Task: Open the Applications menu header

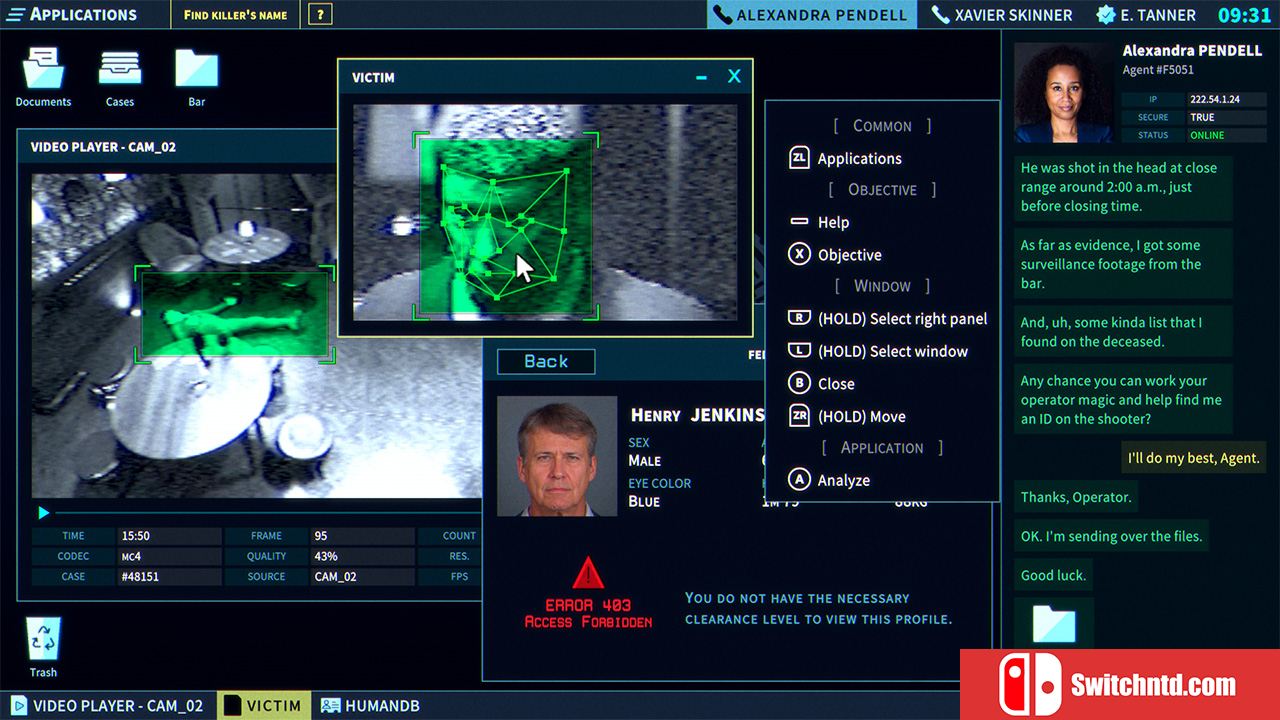Action: 72,14
